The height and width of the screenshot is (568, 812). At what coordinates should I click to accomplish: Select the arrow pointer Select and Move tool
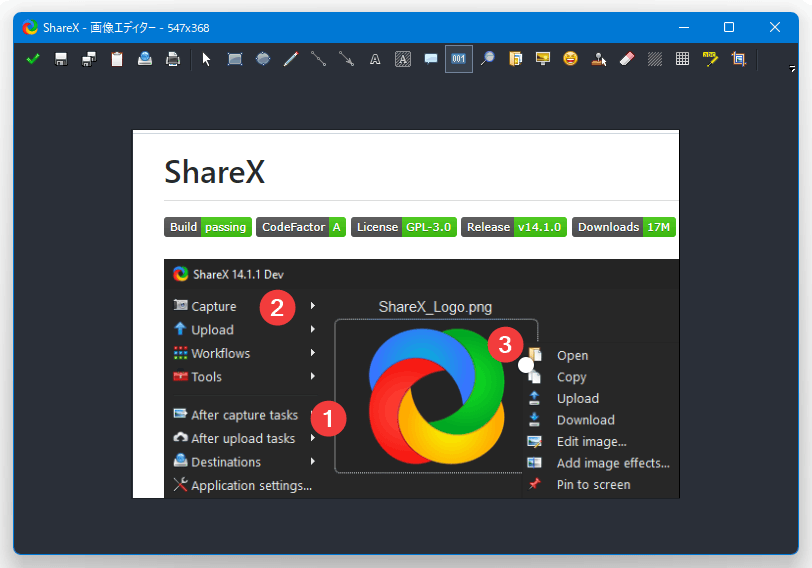point(207,59)
